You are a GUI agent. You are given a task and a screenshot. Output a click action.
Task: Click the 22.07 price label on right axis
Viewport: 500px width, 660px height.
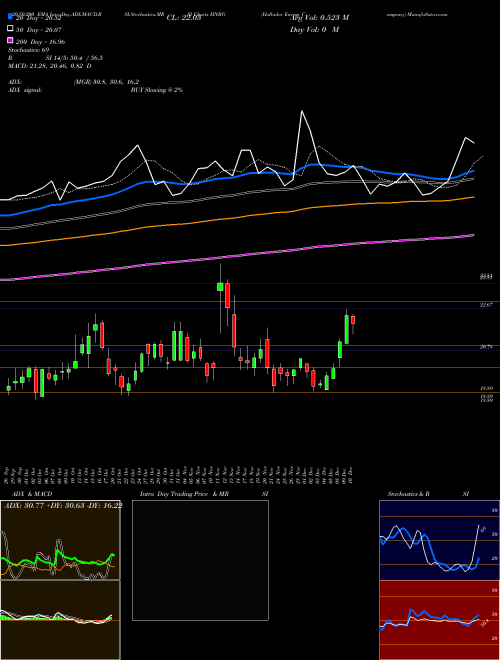tap(486, 304)
